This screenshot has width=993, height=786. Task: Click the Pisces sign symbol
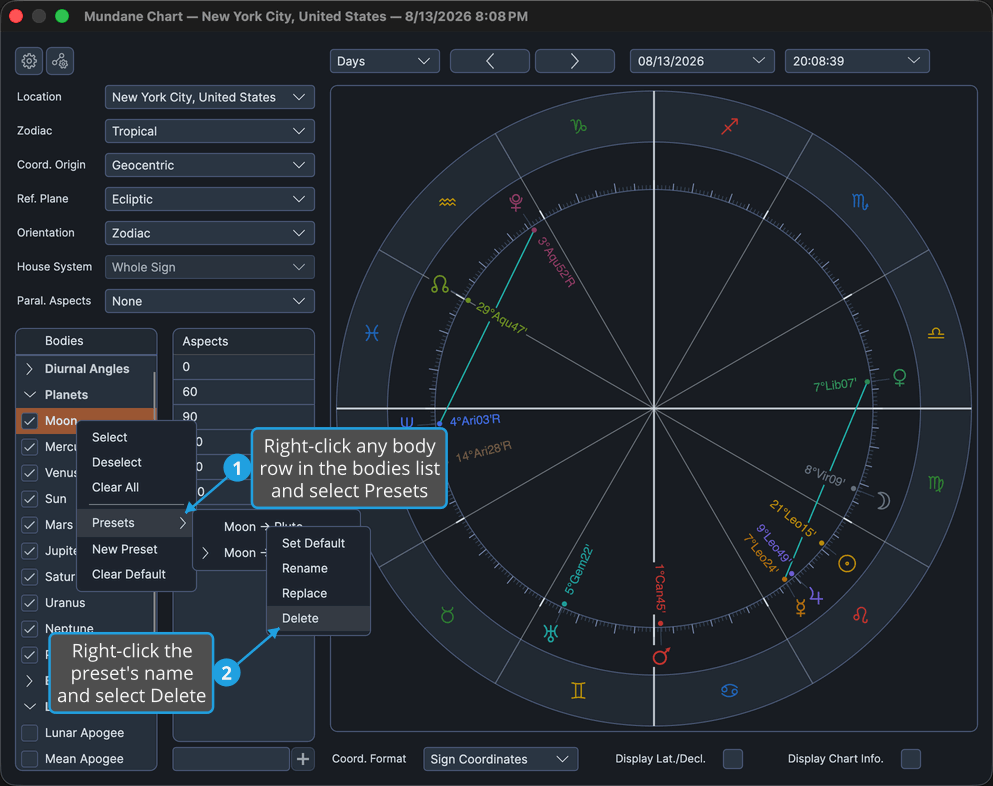(372, 333)
